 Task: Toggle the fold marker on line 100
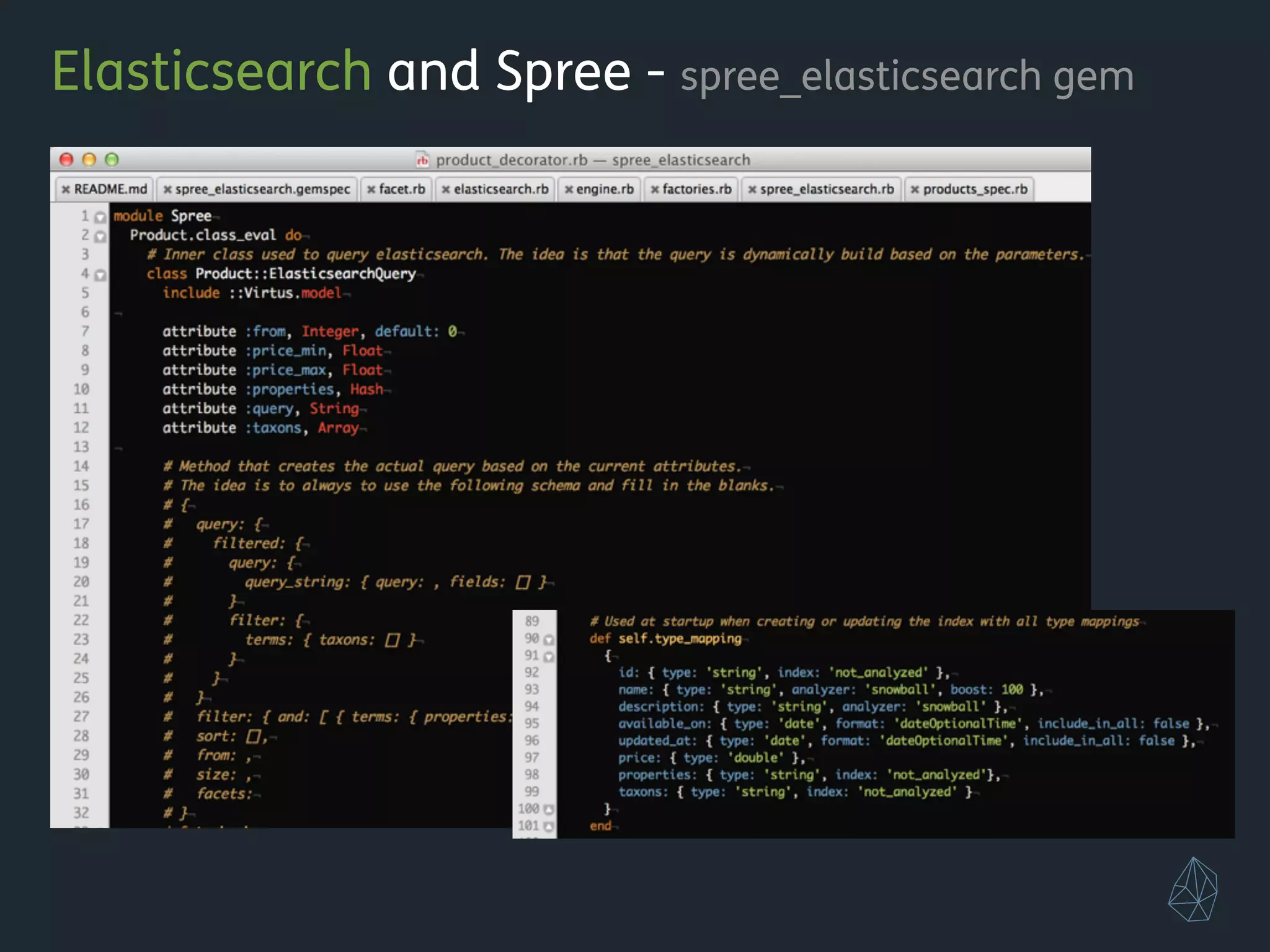pos(549,809)
